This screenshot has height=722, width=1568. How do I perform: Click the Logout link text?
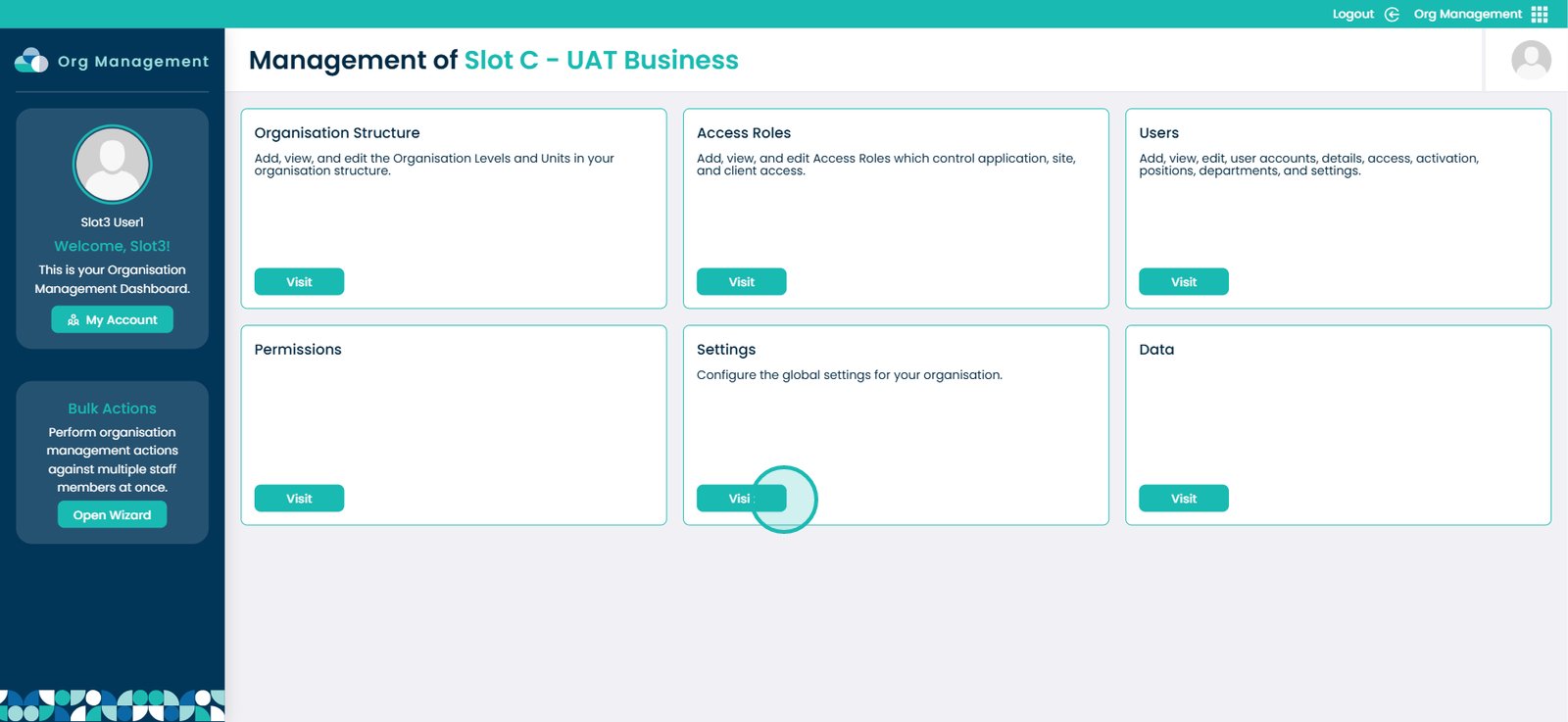pyautogui.click(x=1352, y=14)
